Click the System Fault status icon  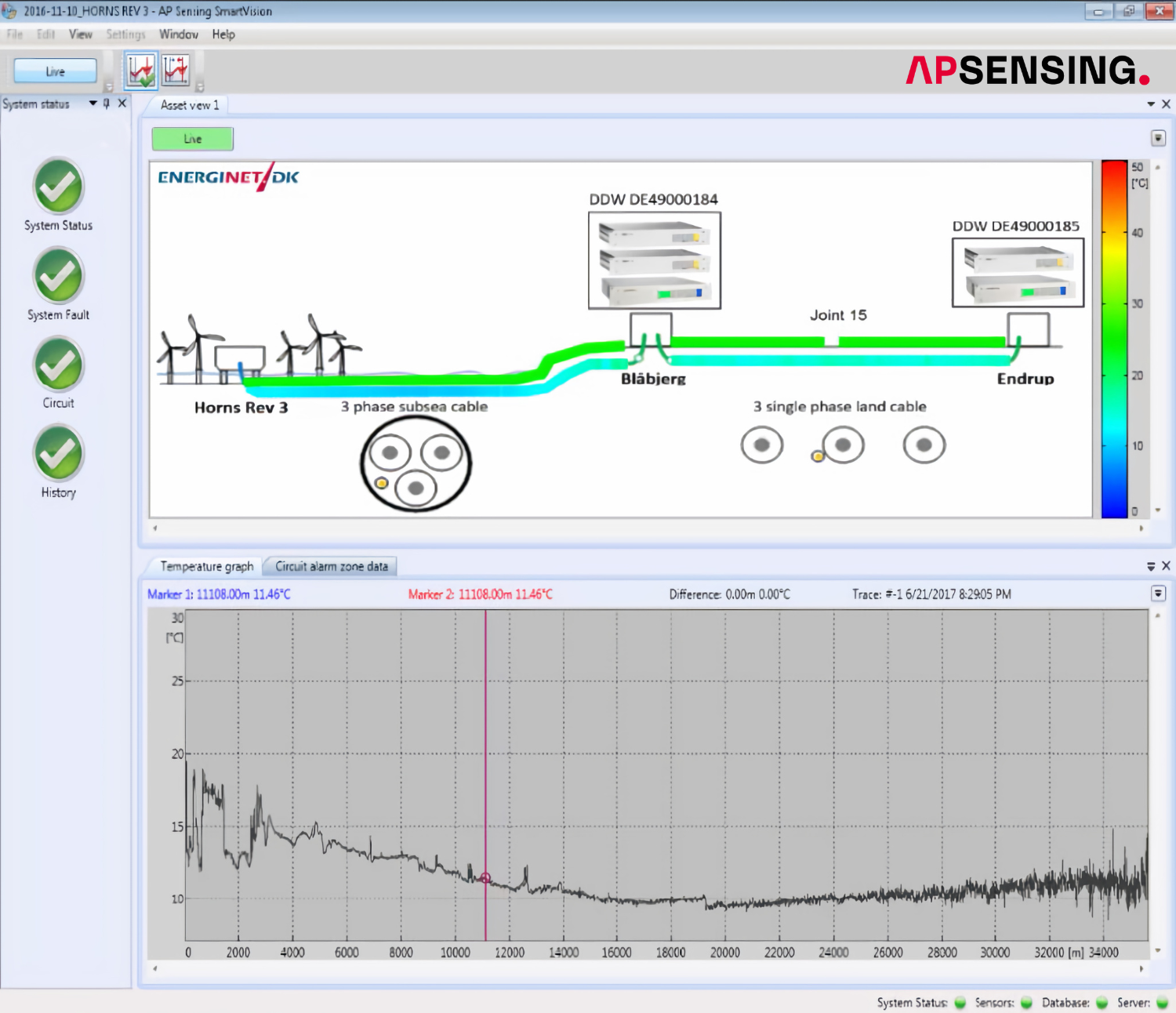click(58, 275)
